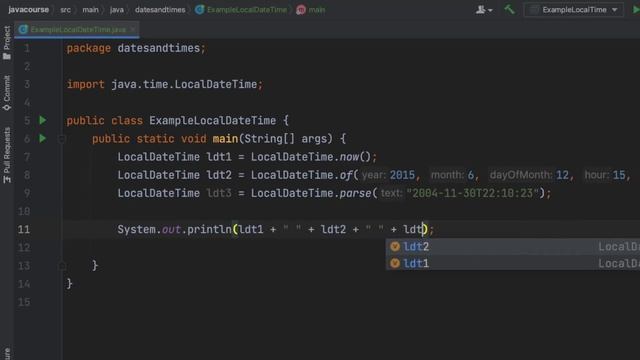Click the main method breadcrumb
This screenshot has width=640, height=360.
(311, 9)
